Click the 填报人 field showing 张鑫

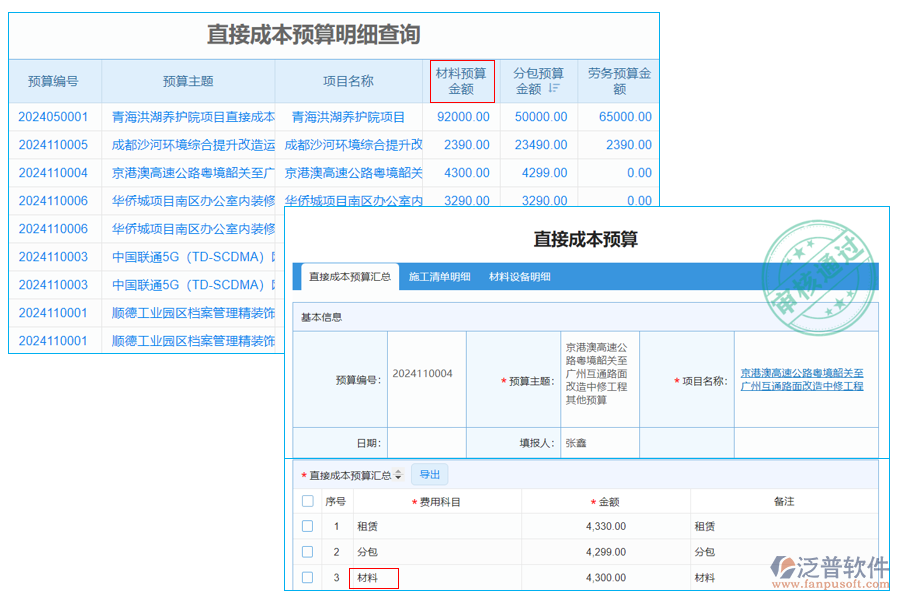[600, 443]
